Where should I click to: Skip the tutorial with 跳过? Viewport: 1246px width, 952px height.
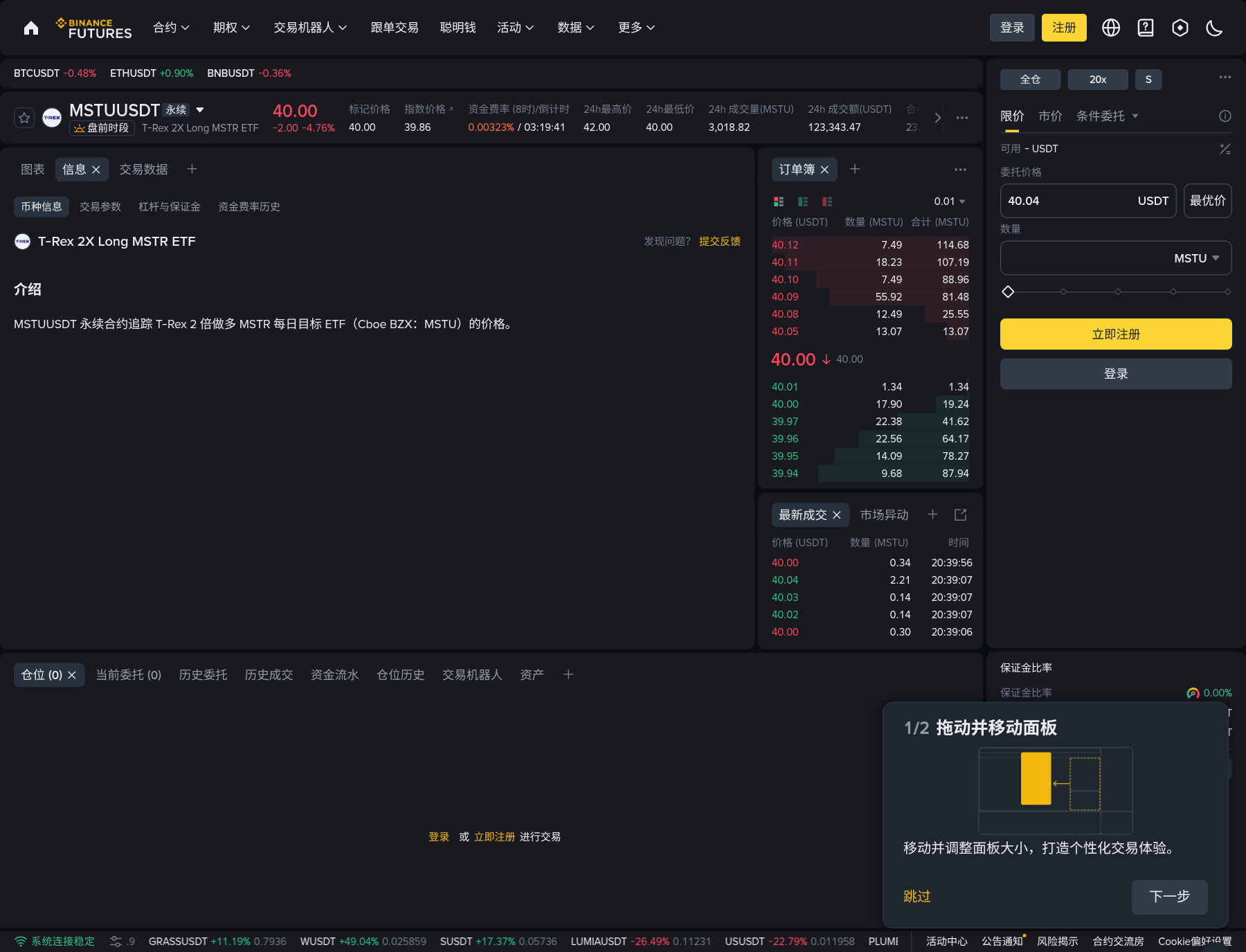coord(917,897)
